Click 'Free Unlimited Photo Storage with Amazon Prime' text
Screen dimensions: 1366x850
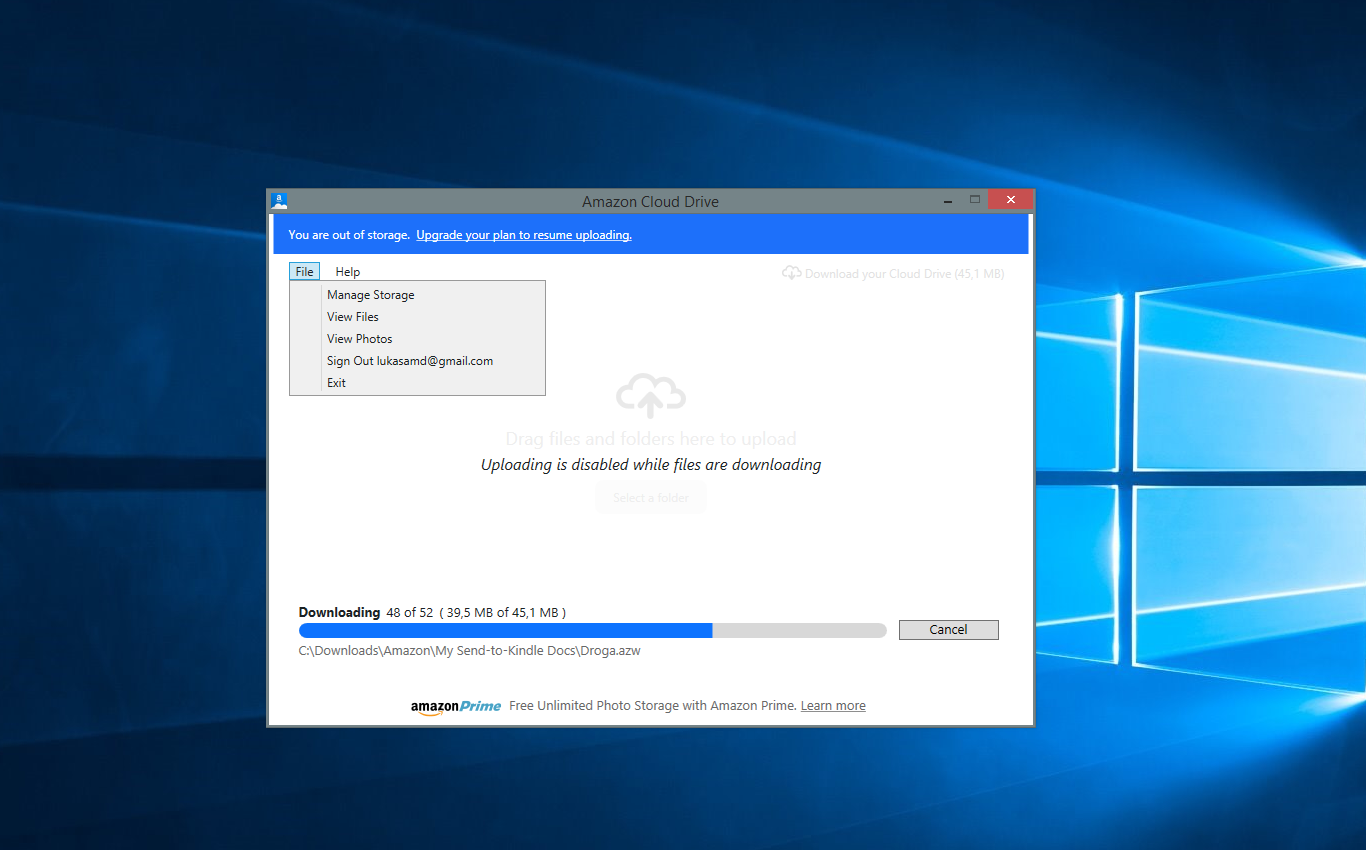[653, 706]
